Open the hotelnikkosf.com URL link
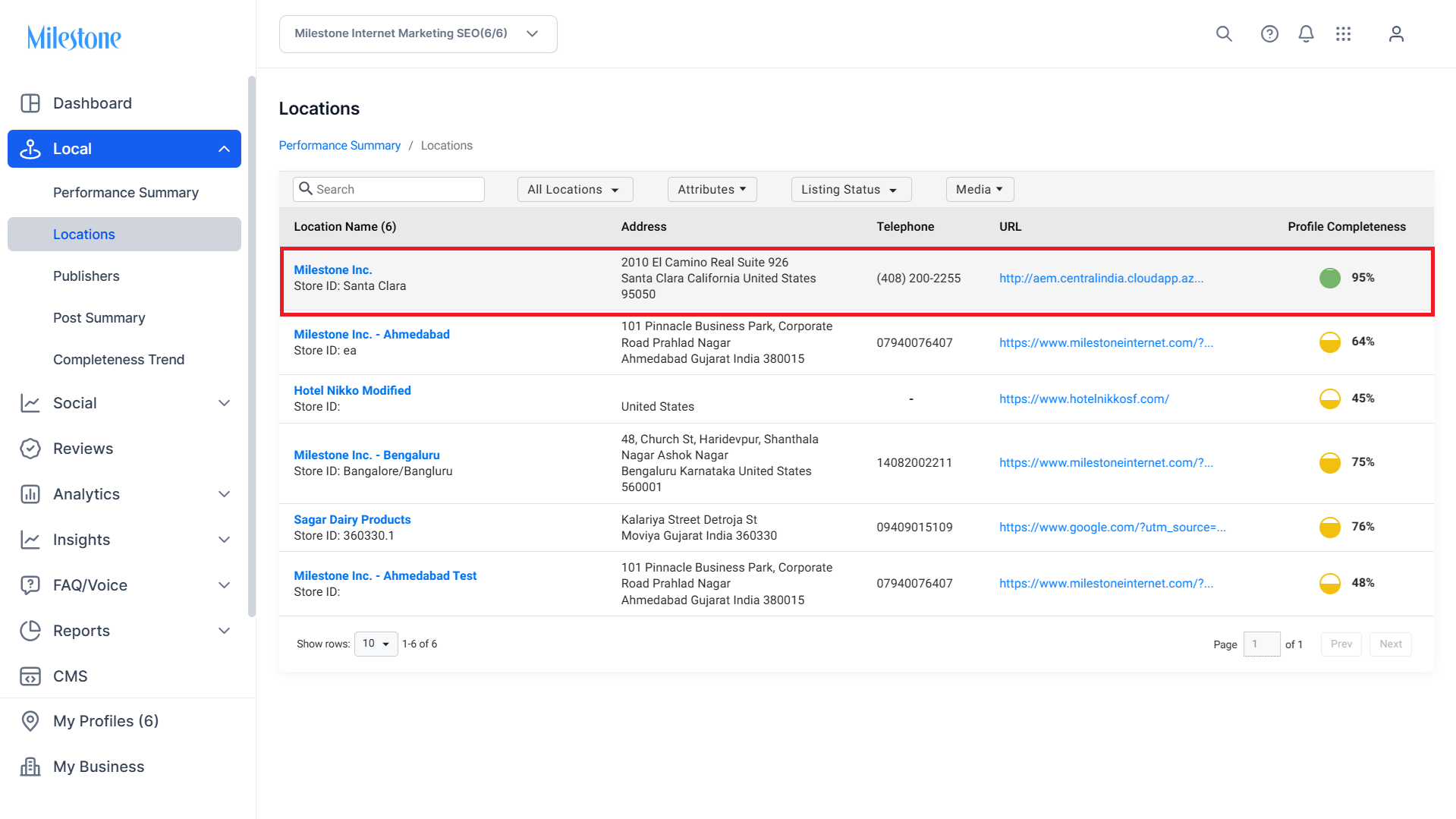 click(1084, 399)
